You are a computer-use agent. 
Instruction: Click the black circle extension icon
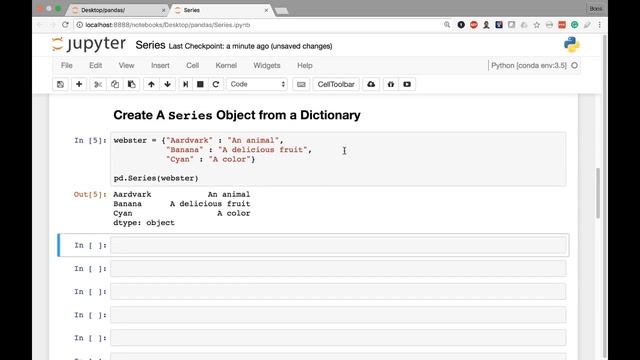point(461,25)
